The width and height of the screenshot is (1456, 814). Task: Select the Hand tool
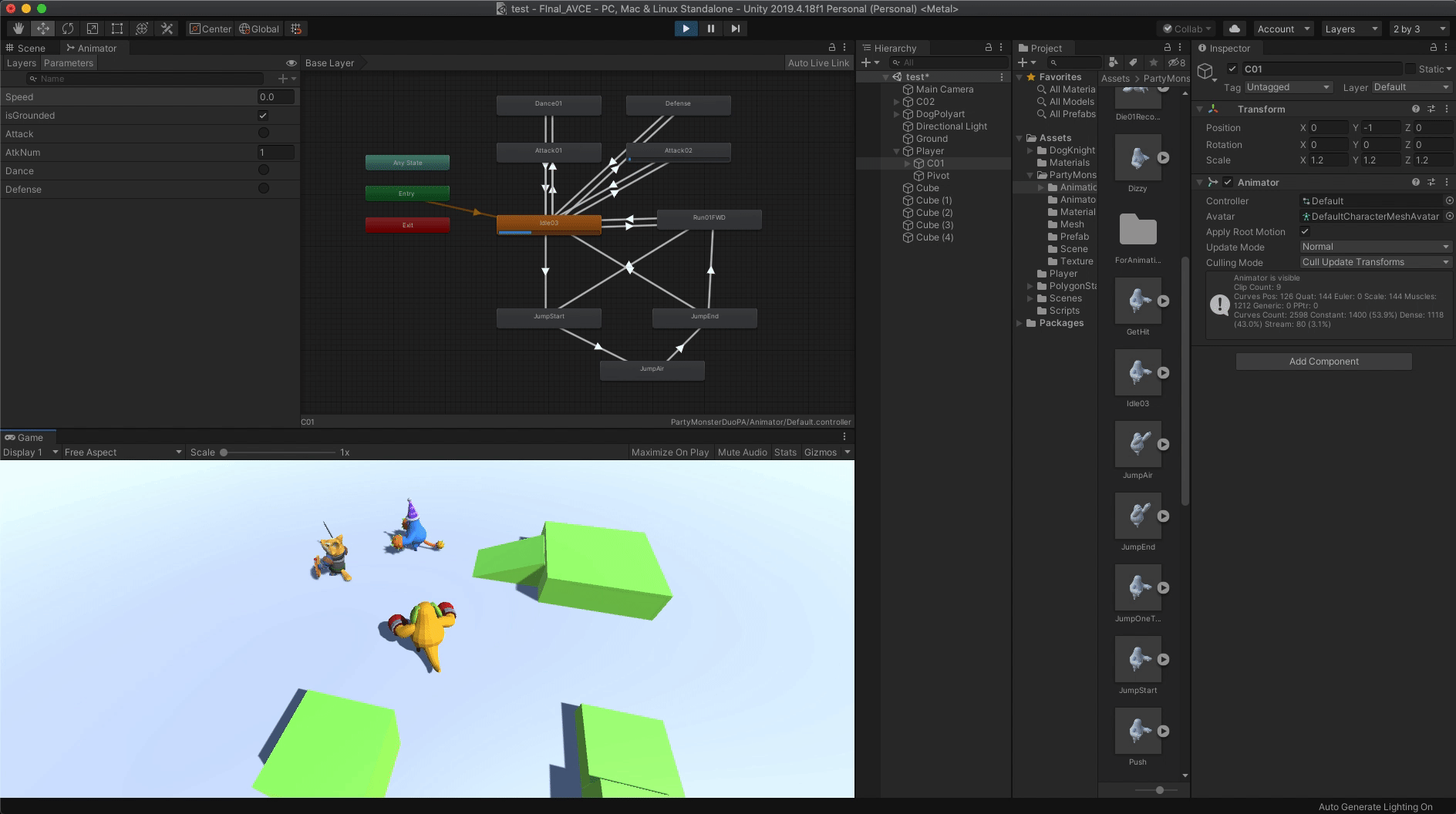pyautogui.click(x=19, y=29)
